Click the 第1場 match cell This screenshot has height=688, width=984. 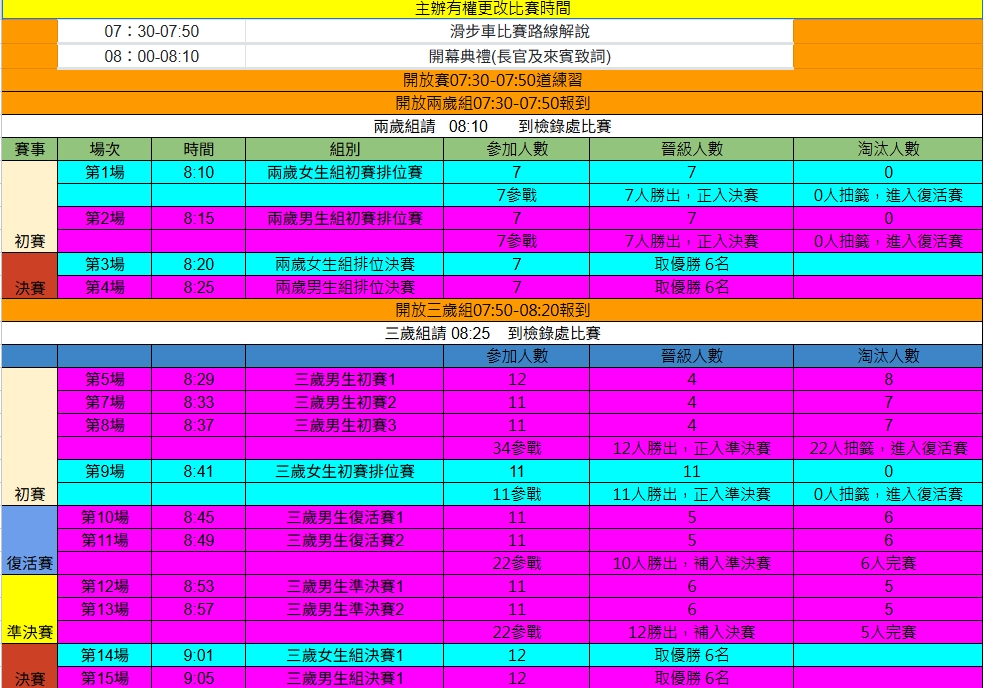[105, 172]
